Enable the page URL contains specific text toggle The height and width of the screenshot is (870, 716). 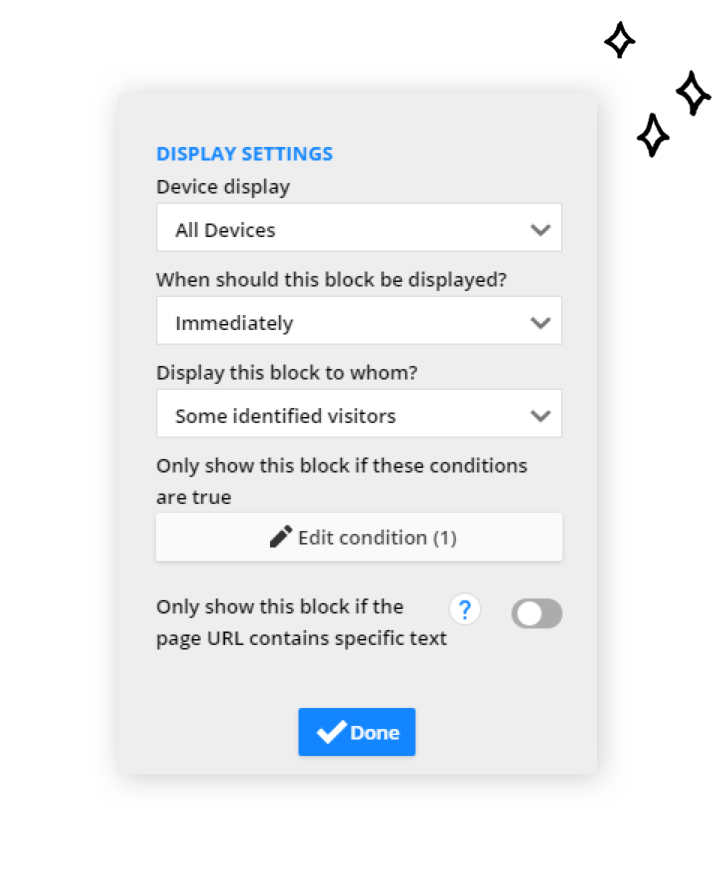537,614
